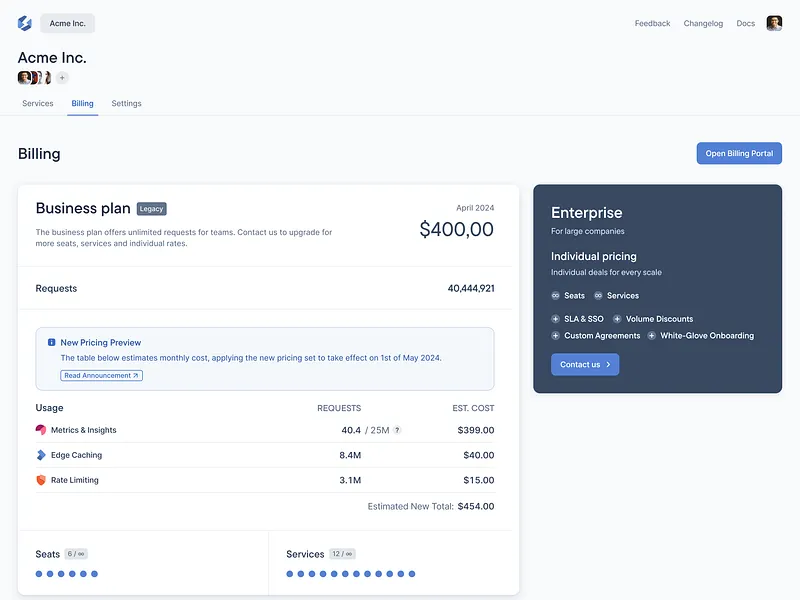Click the $40.00 estimated cost
Image resolution: width=800 pixels, height=600 pixels.
point(479,455)
